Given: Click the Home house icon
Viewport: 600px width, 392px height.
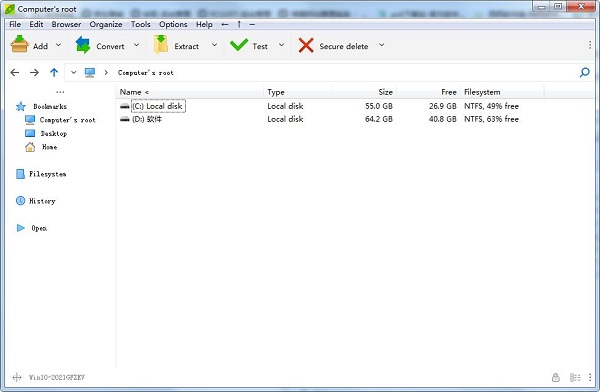Looking at the screenshot, I should point(30,147).
